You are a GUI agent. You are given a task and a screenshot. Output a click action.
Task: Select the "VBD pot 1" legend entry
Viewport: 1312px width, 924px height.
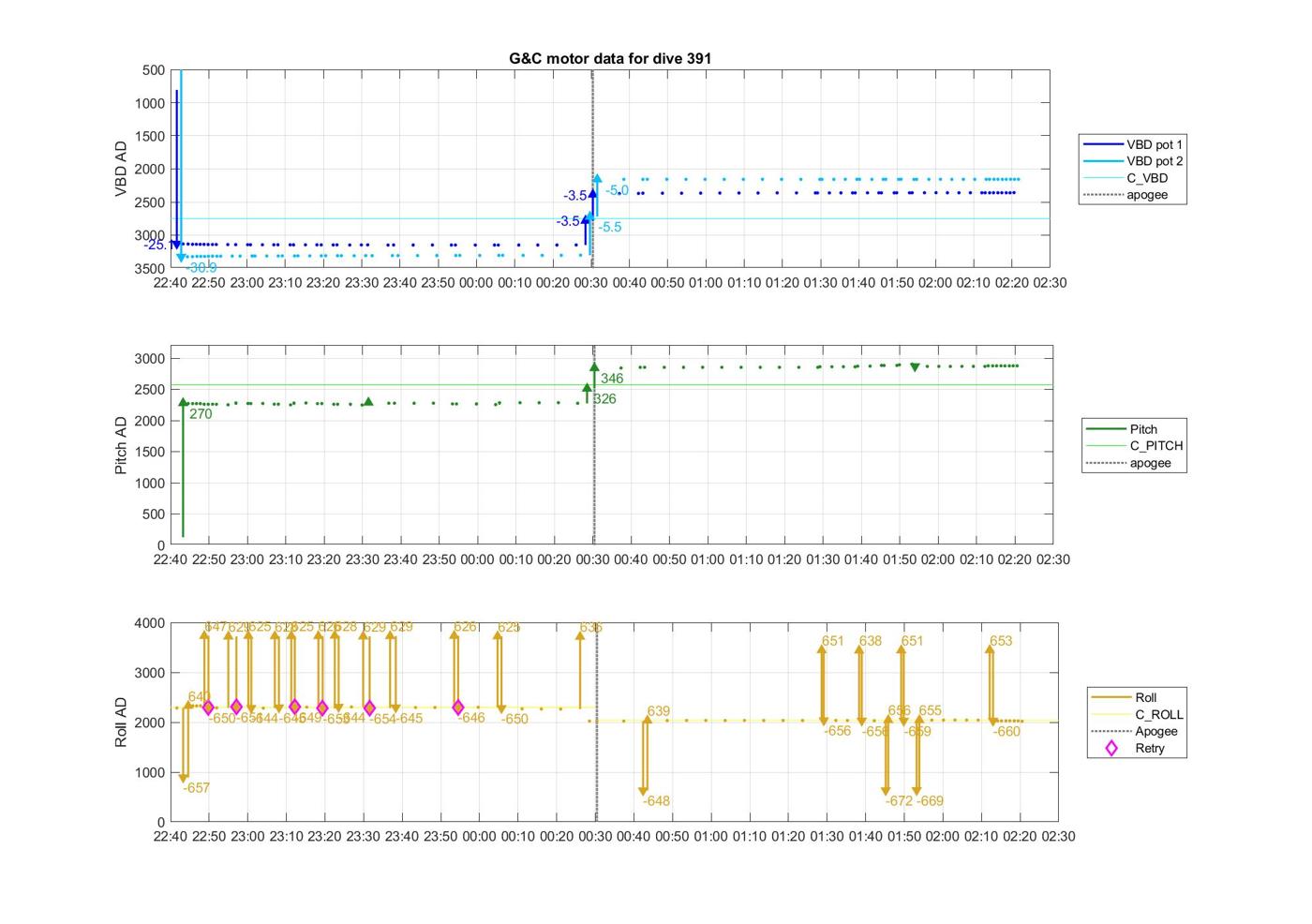pos(1133,144)
